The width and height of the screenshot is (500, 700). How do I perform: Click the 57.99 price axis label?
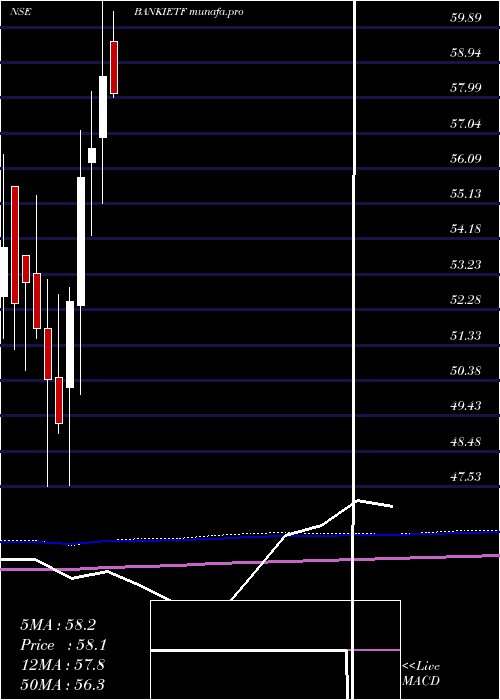(465, 88)
